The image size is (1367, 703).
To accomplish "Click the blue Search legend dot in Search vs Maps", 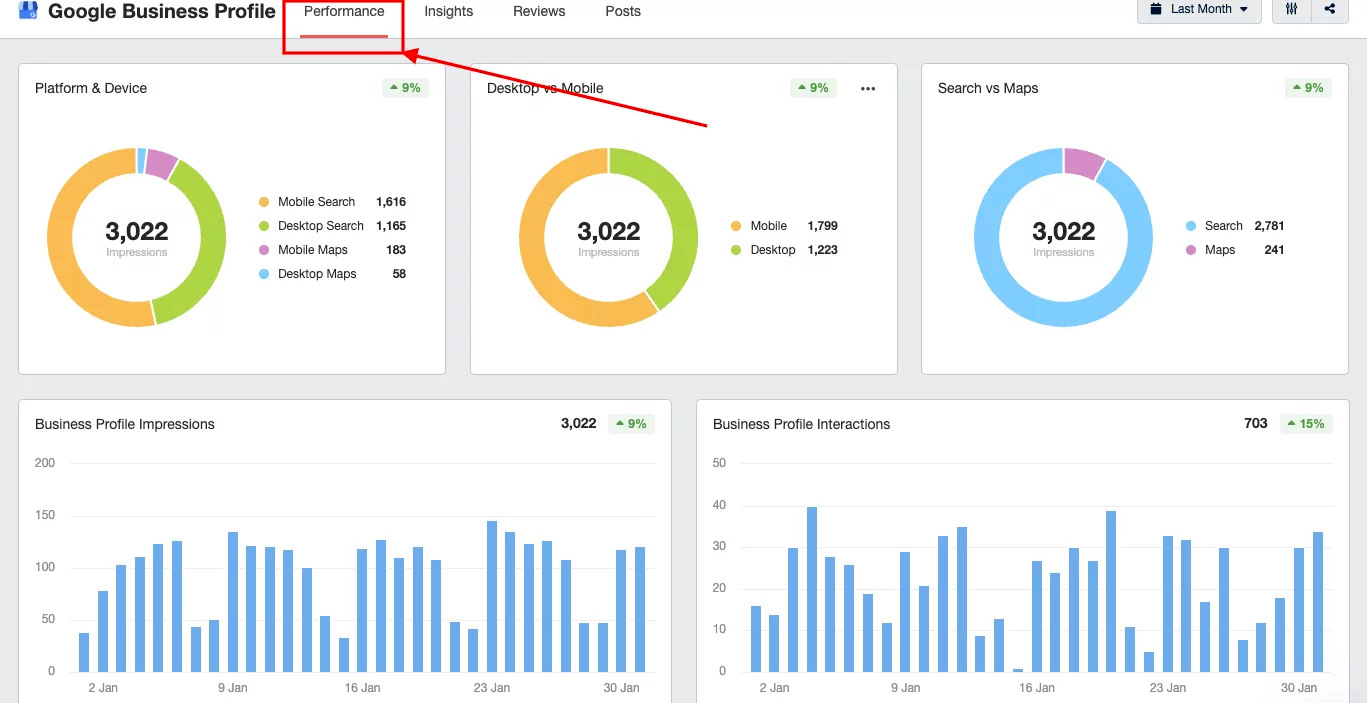I will click(x=1189, y=225).
